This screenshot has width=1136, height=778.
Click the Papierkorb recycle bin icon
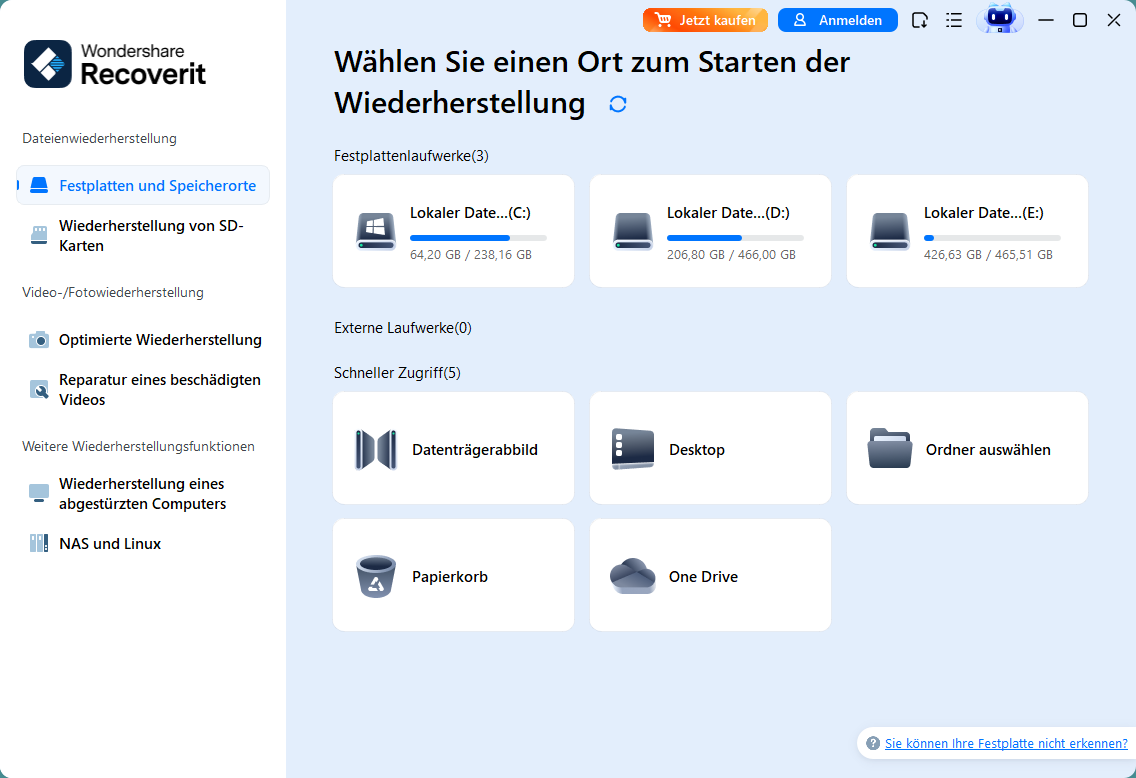tap(375, 577)
